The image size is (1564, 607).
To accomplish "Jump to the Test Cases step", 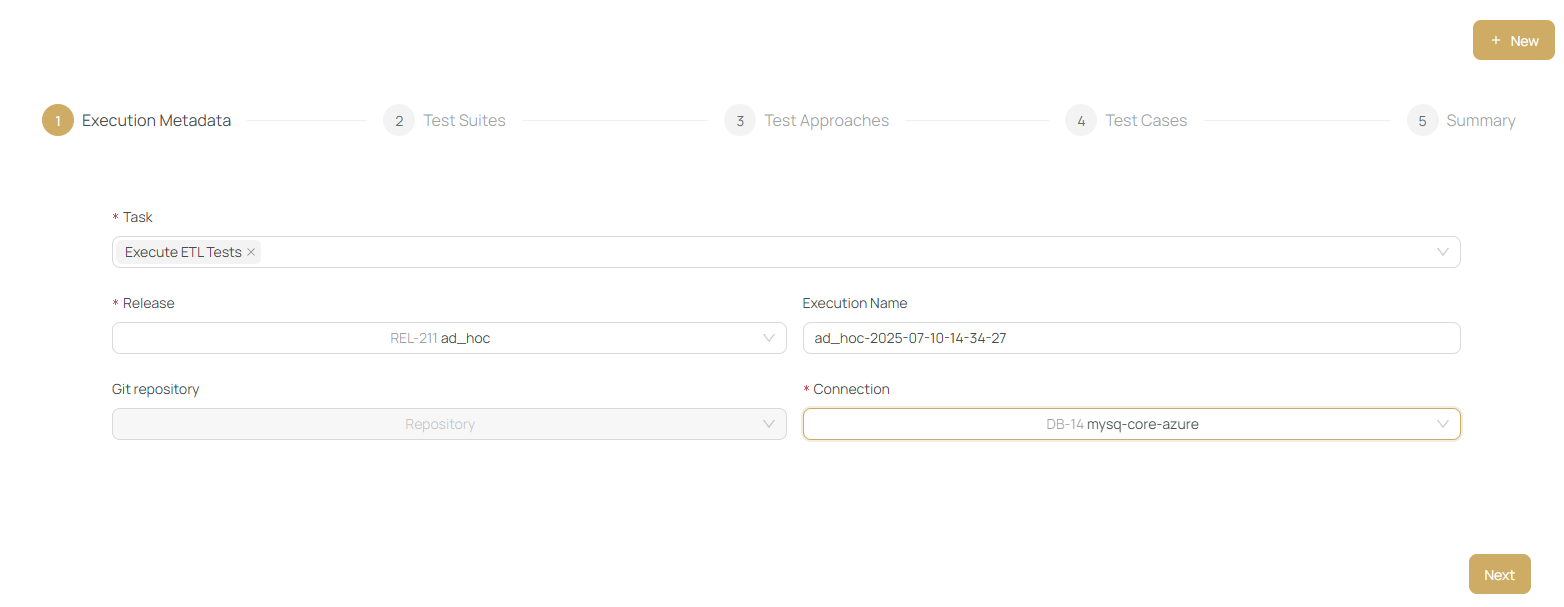I will pos(1146,121).
